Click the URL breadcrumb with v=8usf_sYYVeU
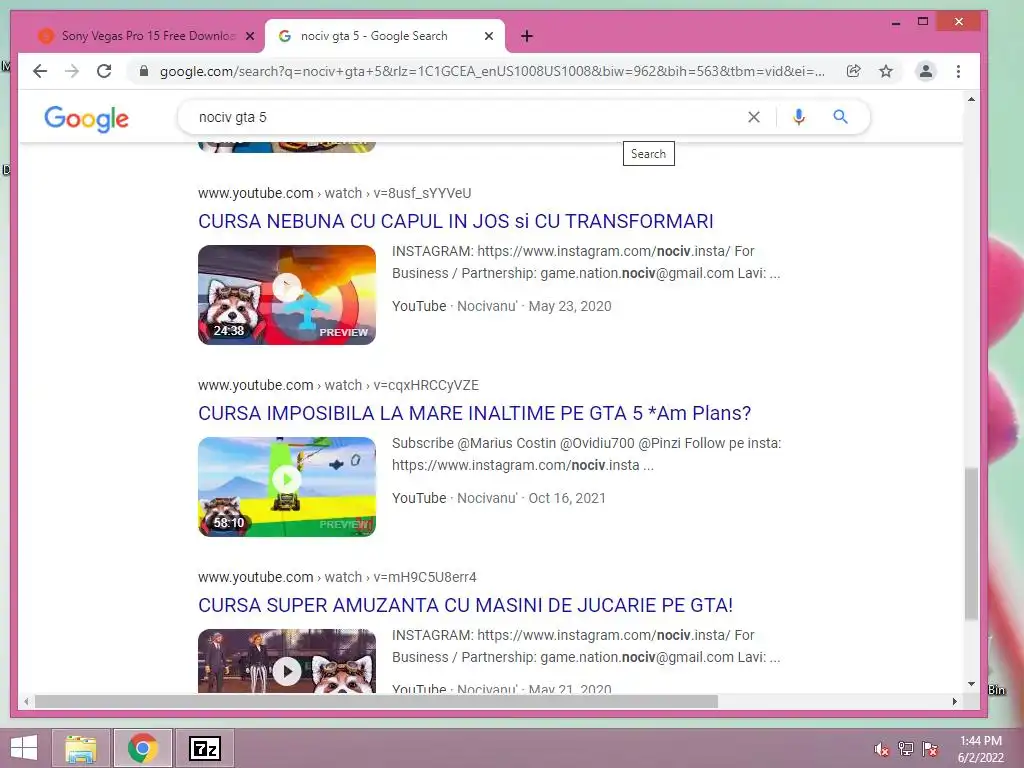The height and width of the screenshot is (768, 1024). click(x=334, y=193)
